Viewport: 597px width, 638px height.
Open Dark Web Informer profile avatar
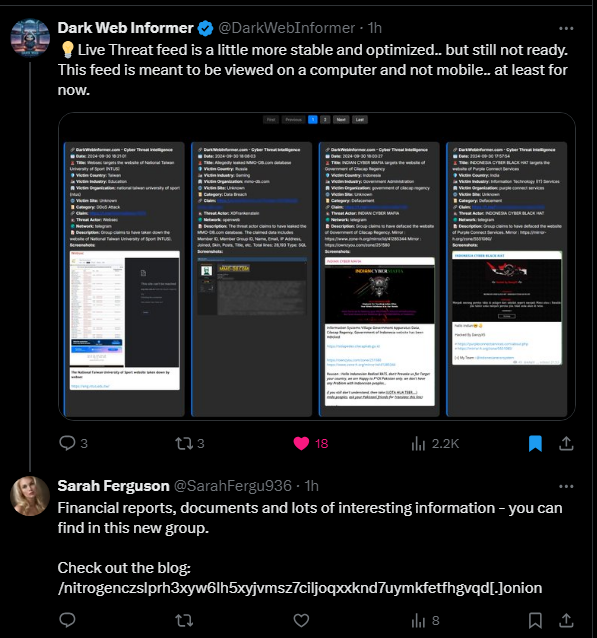[30, 37]
